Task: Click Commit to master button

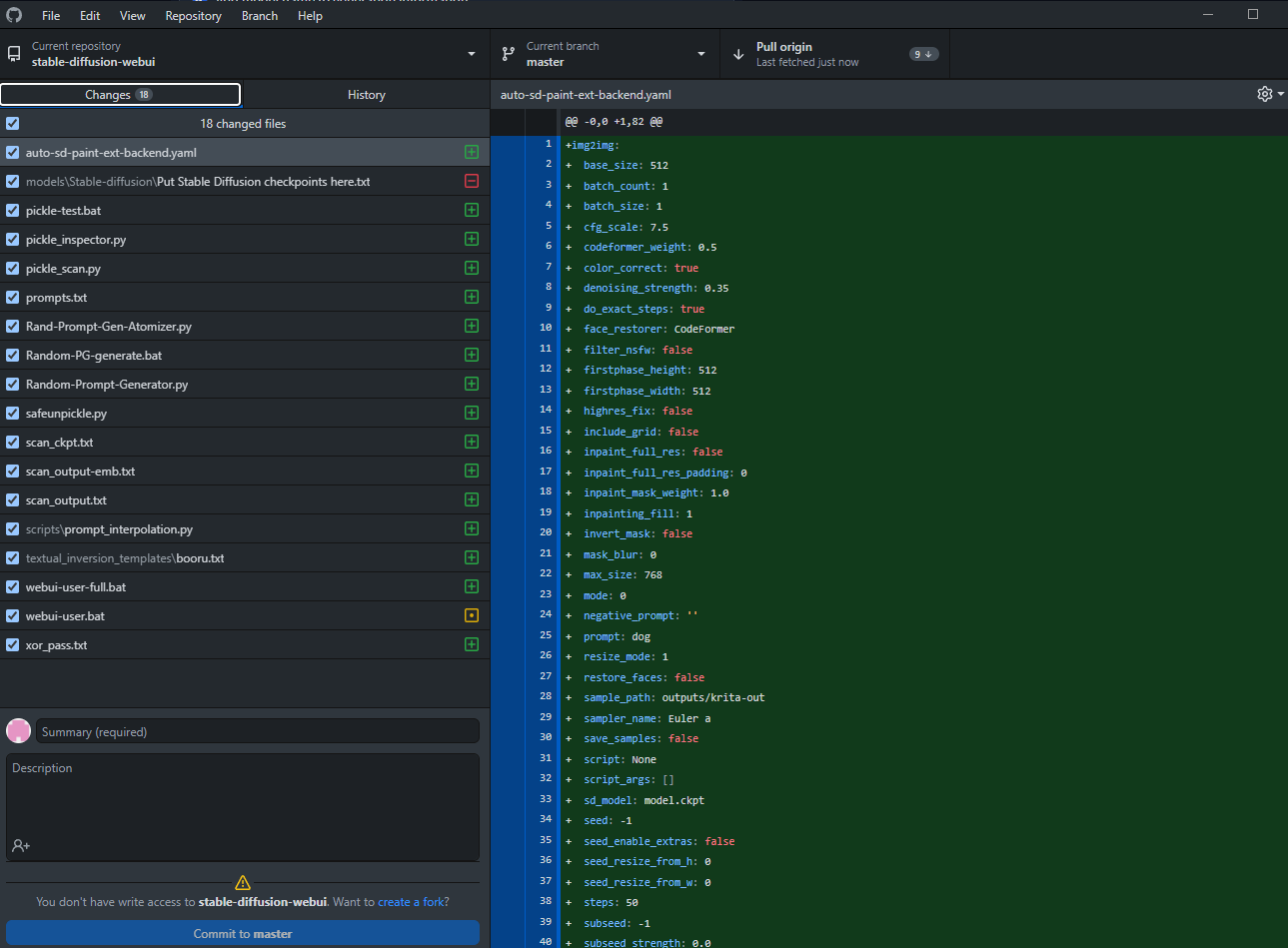Action: tap(243, 934)
